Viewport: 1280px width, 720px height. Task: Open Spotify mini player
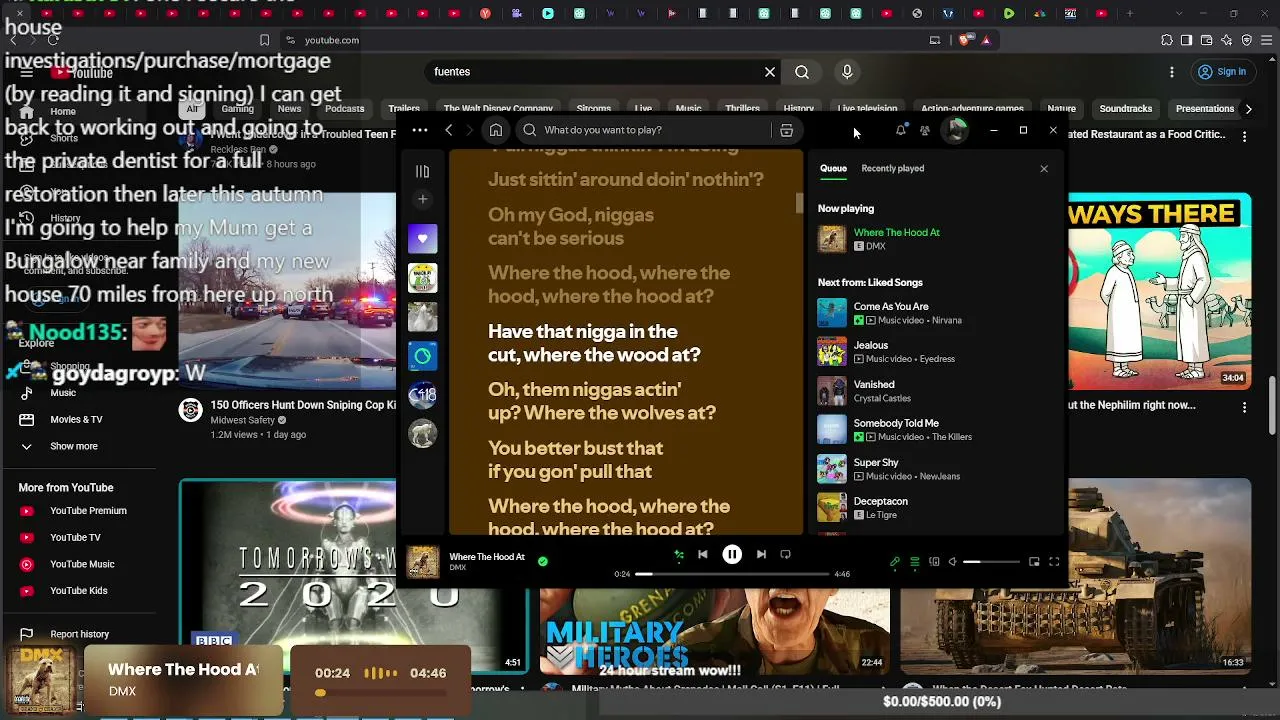[1034, 562]
